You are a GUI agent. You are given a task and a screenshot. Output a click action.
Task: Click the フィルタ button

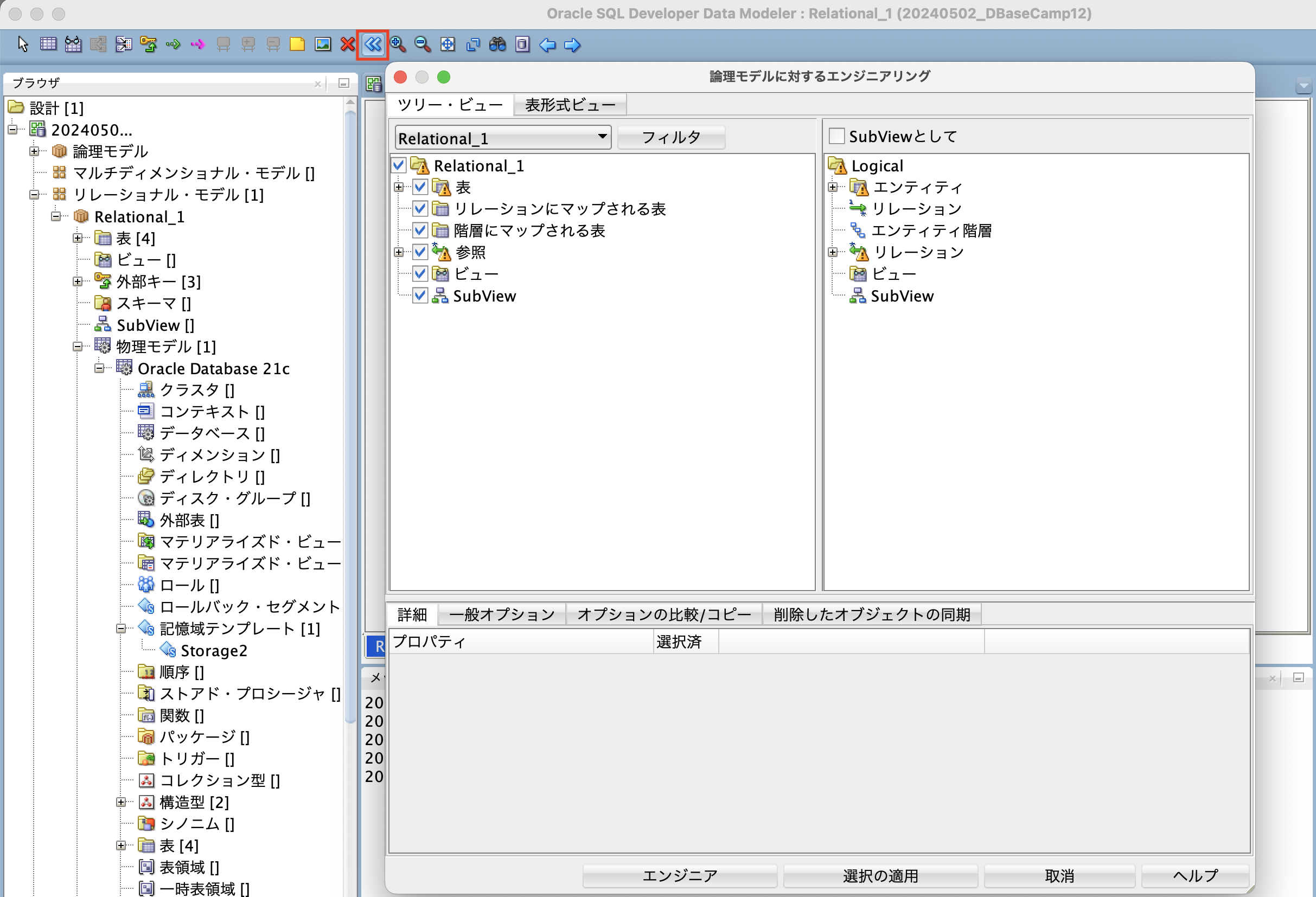670,137
